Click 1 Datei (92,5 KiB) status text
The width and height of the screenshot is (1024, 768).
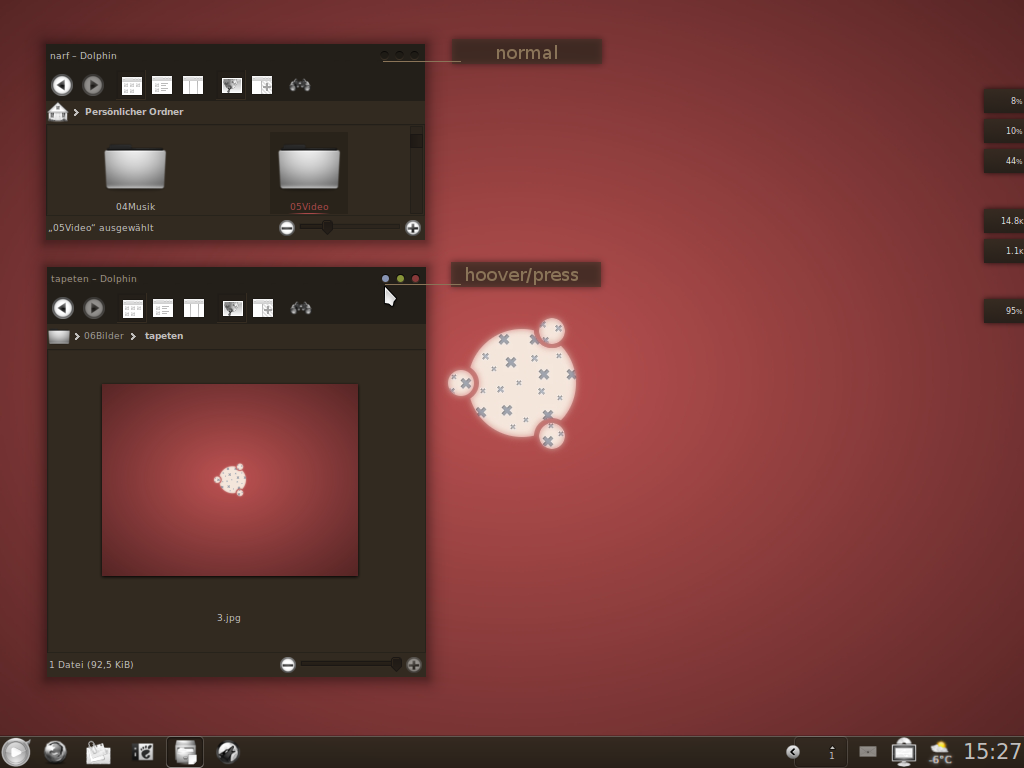pos(91,665)
